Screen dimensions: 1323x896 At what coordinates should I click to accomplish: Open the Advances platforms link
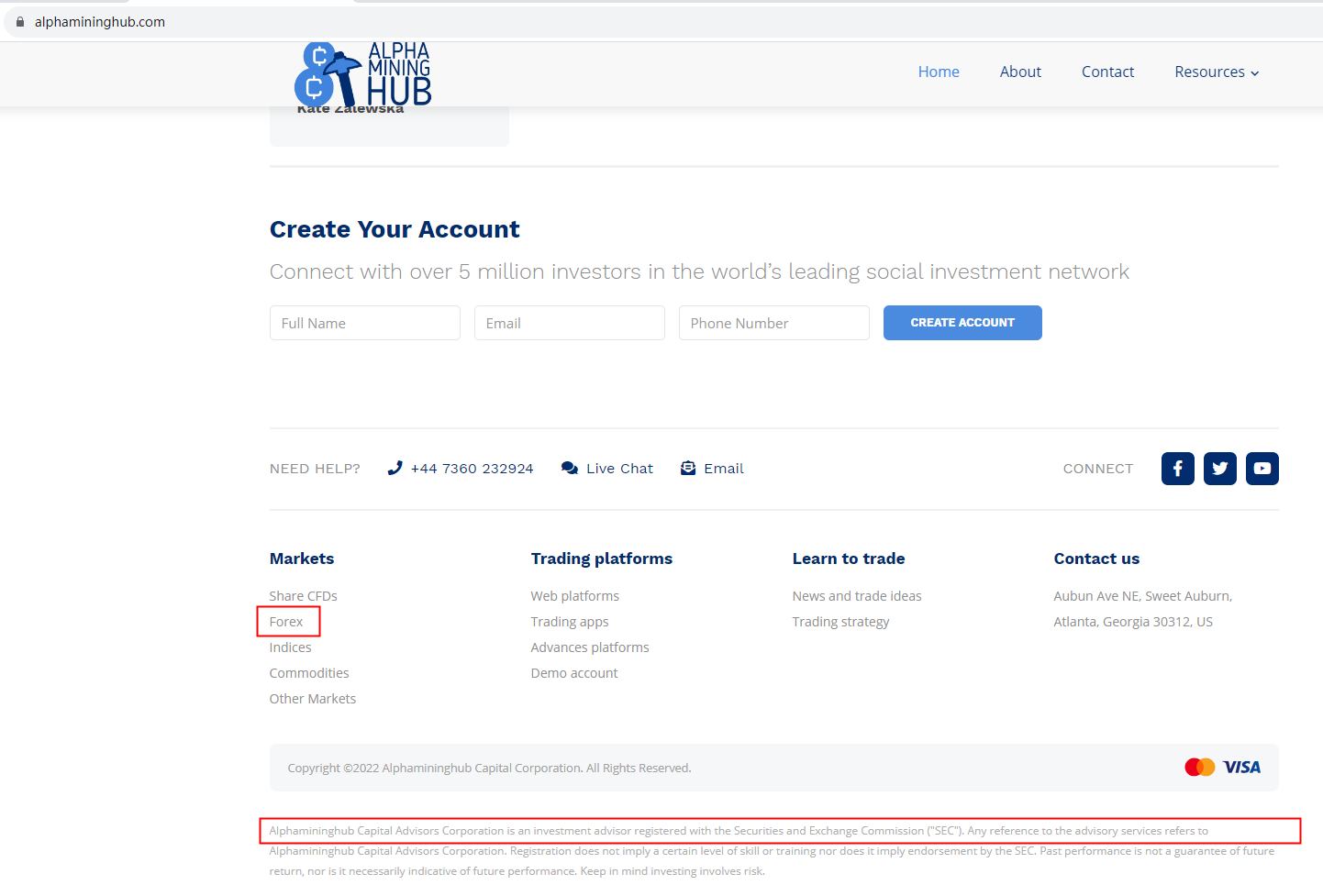coord(590,647)
